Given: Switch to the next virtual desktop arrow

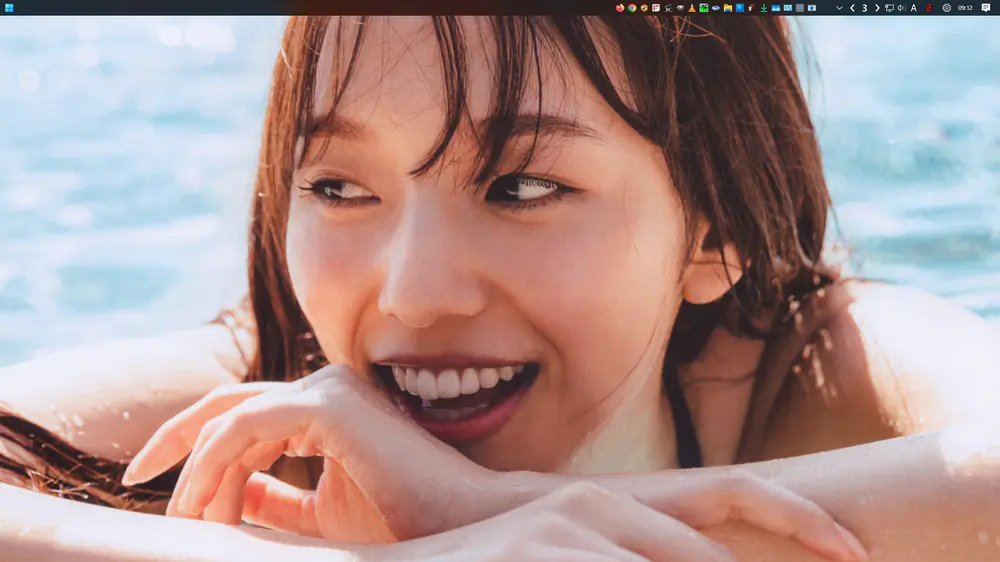Looking at the screenshot, I should click(877, 7).
